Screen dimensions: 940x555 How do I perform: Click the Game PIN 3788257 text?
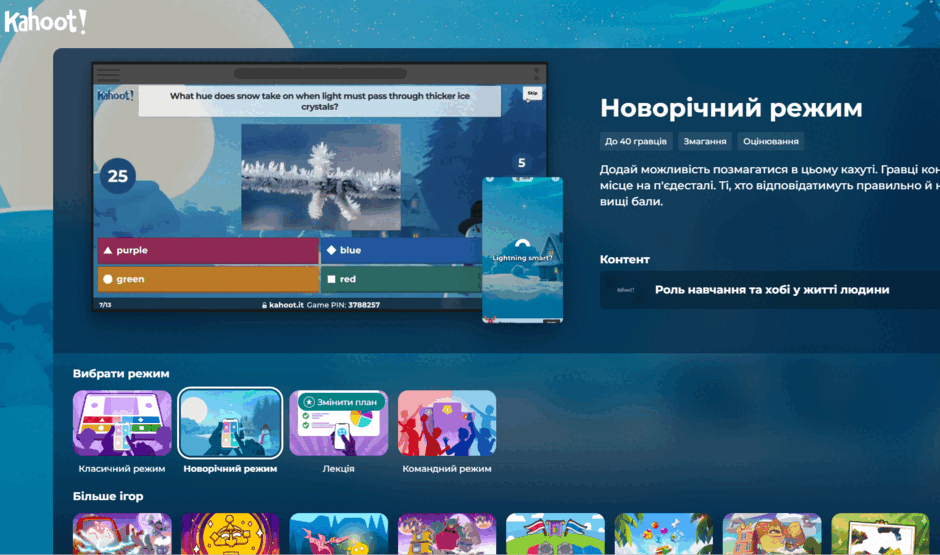(343, 305)
